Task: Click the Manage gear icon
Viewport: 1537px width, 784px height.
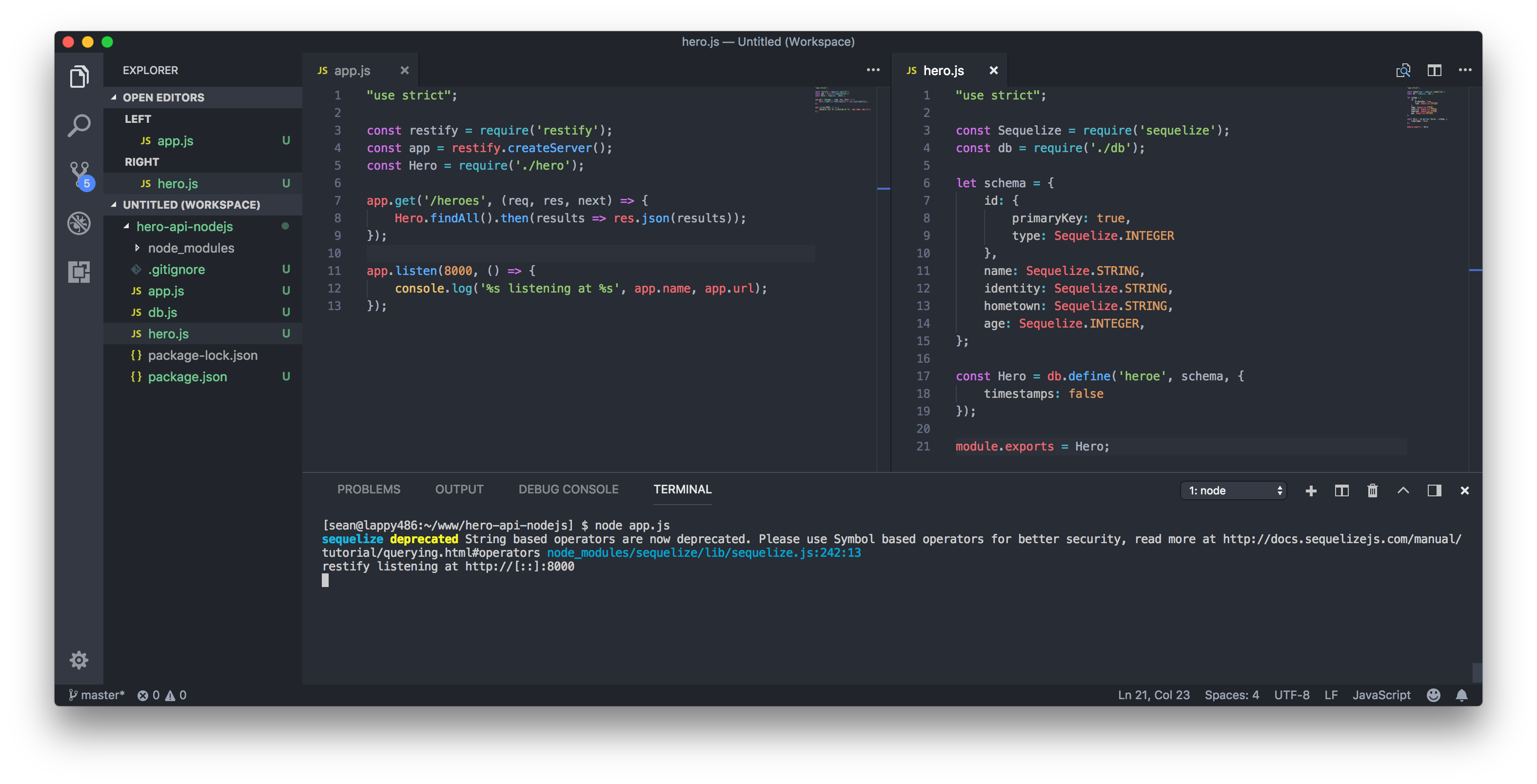Action: (x=79, y=660)
